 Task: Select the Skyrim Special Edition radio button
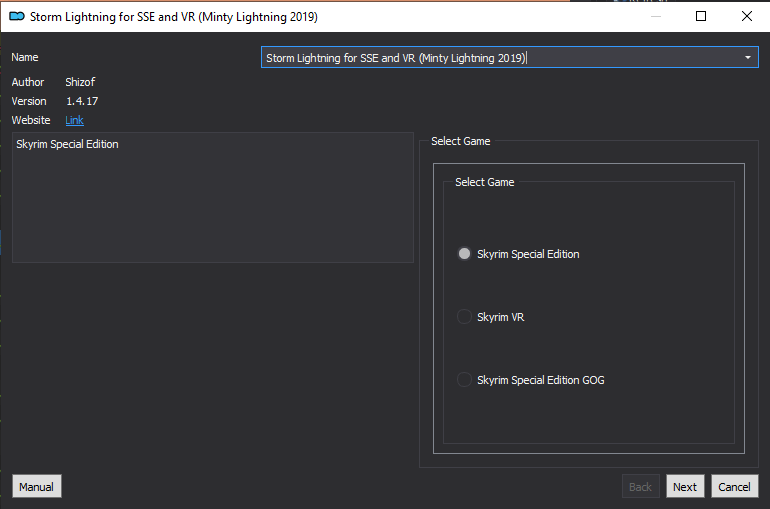(x=464, y=254)
